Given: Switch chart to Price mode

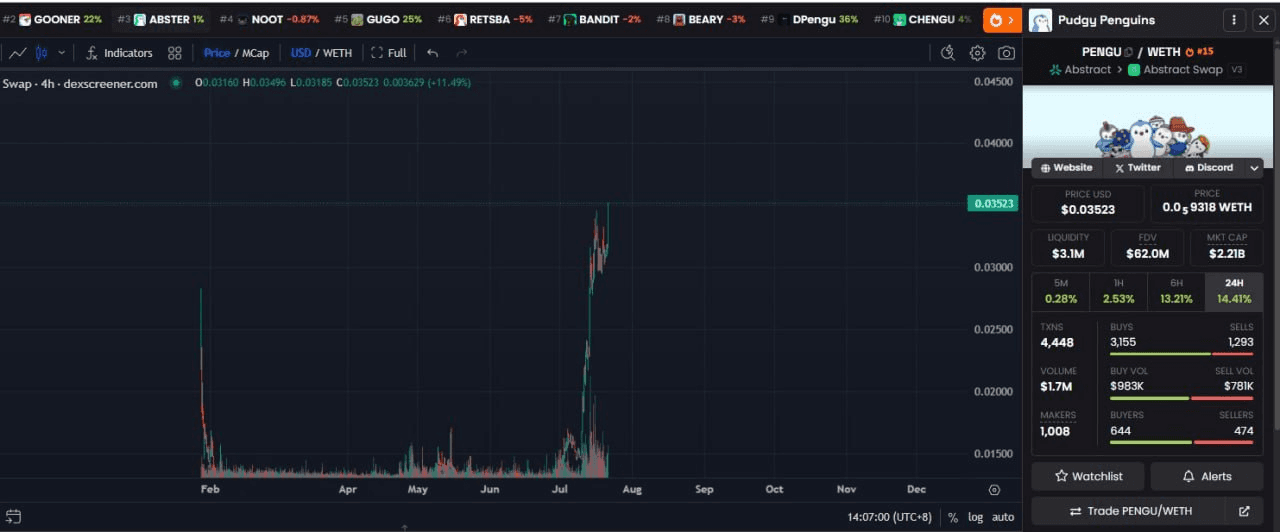Looking at the screenshot, I should point(216,53).
